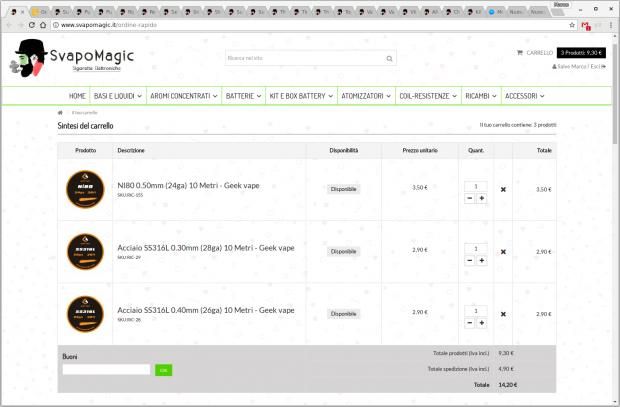
Task: Open the SvapoMagic logo homepage link
Action: (72, 58)
